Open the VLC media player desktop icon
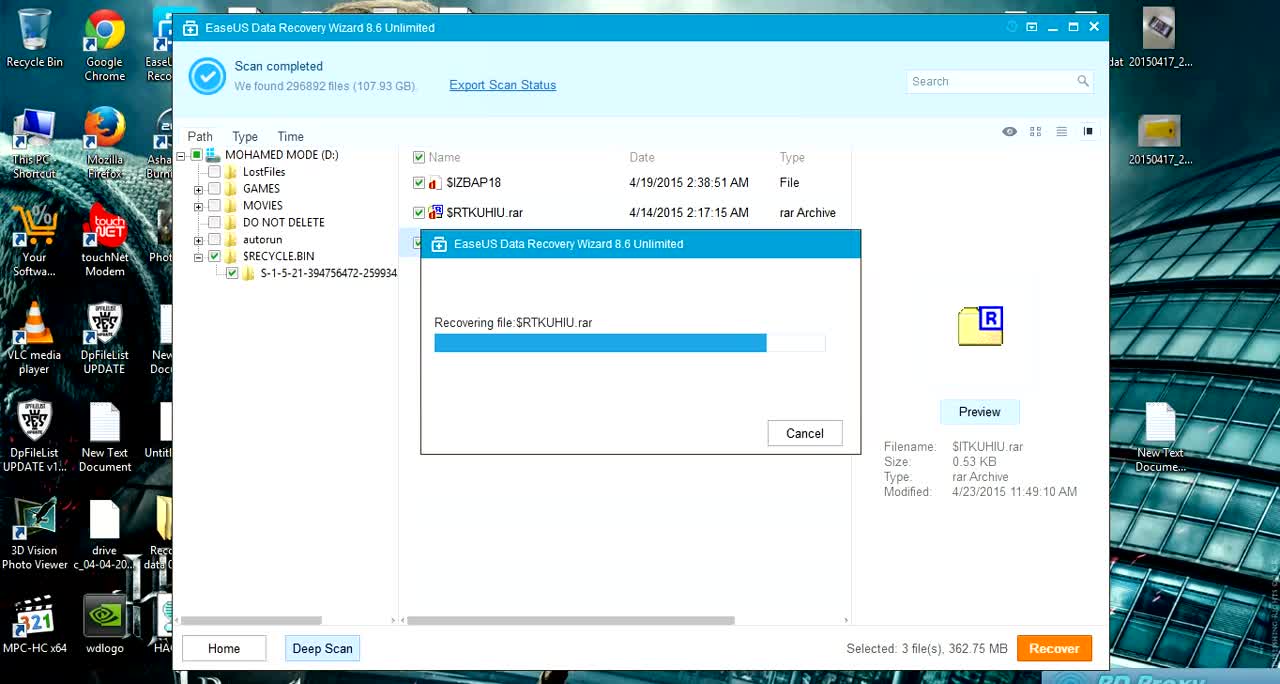 coord(34,339)
